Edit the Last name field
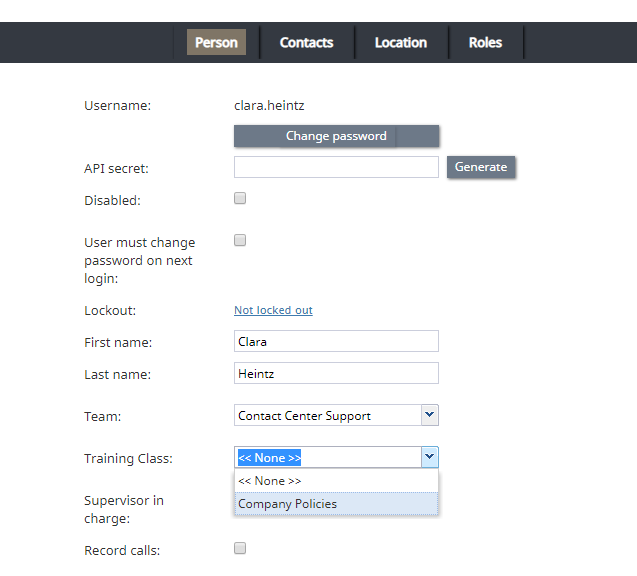This screenshot has width=637, height=576. tap(336, 373)
